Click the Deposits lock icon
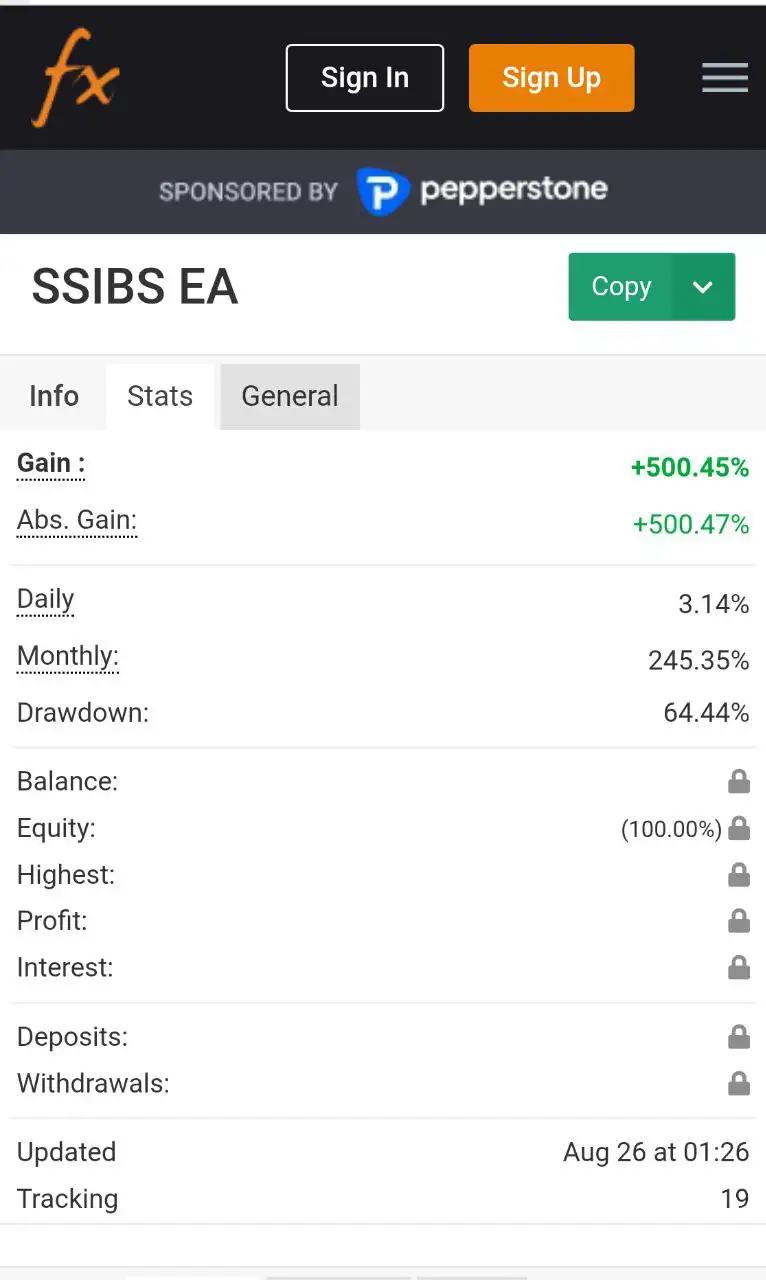The image size is (766, 1280). tap(739, 1037)
